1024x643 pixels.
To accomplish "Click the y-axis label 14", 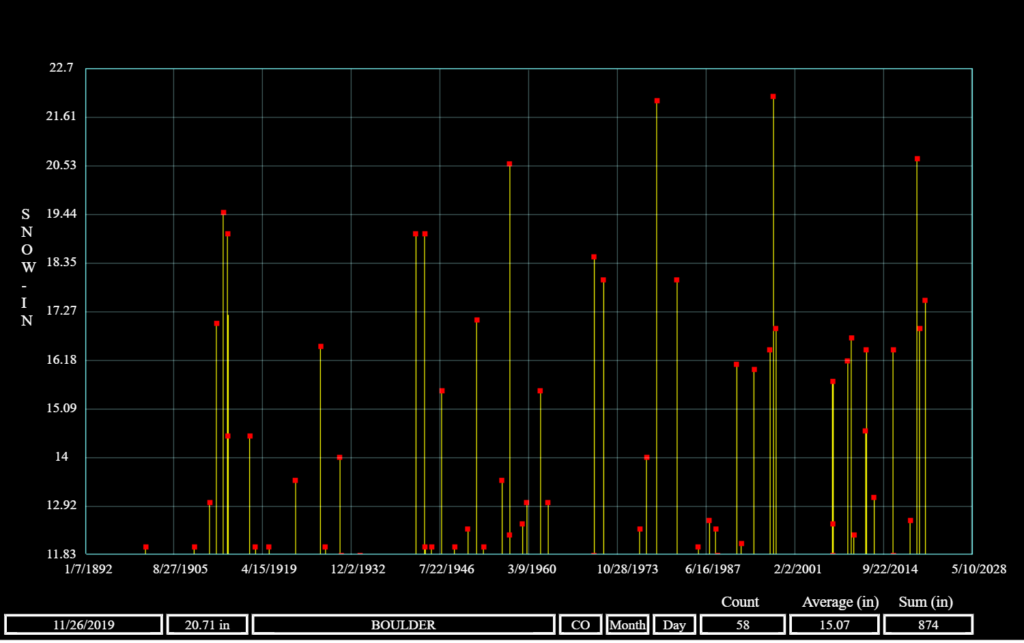I will pos(61,457).
